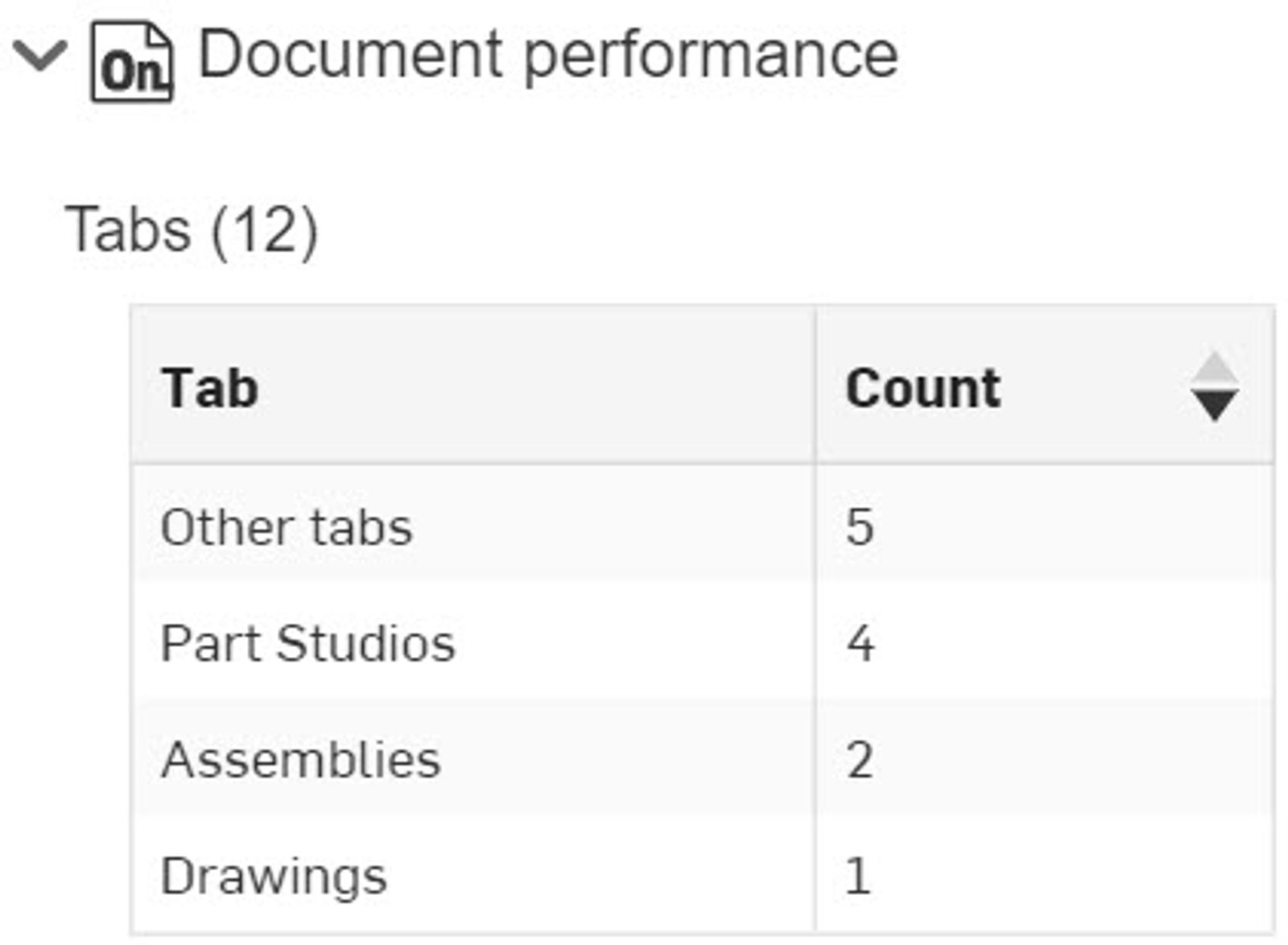Screen dimensions: 1288x945
Task: Select the Drawings row label
Action: pos(274,876)
